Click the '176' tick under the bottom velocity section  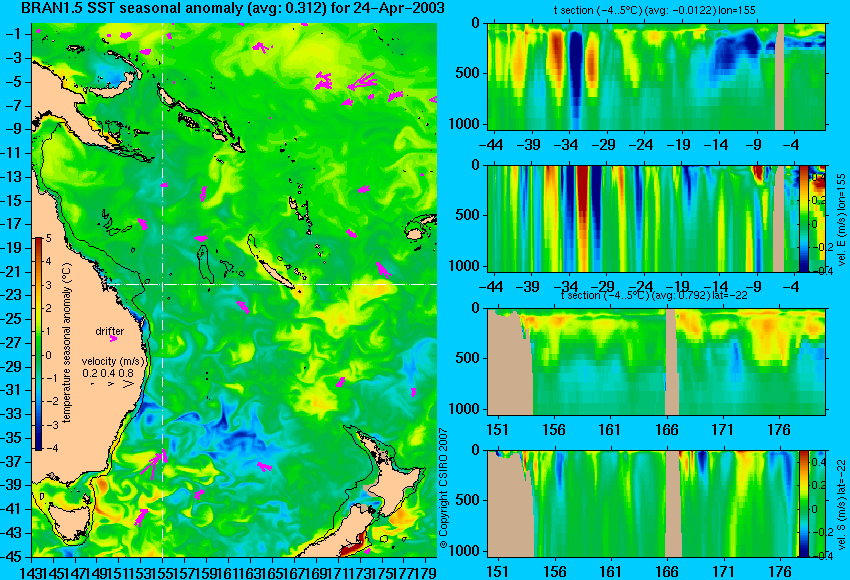point(781,571)
